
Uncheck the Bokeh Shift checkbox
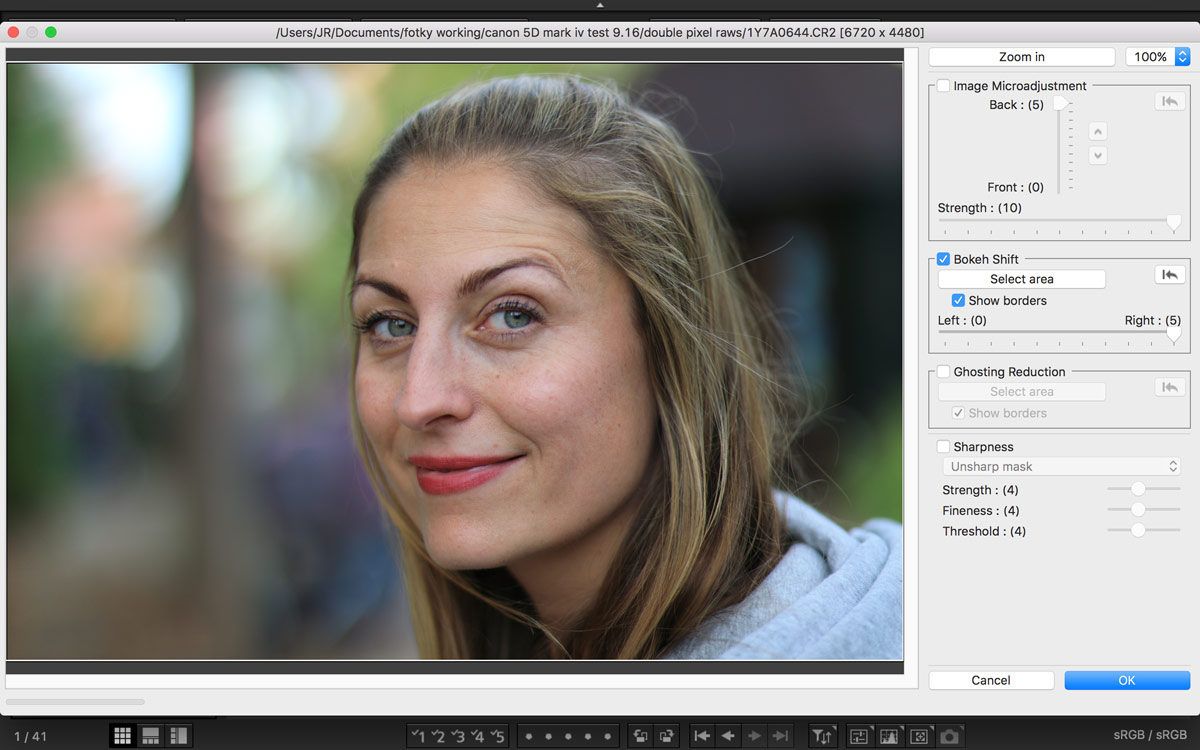click(x=943, y=259)
